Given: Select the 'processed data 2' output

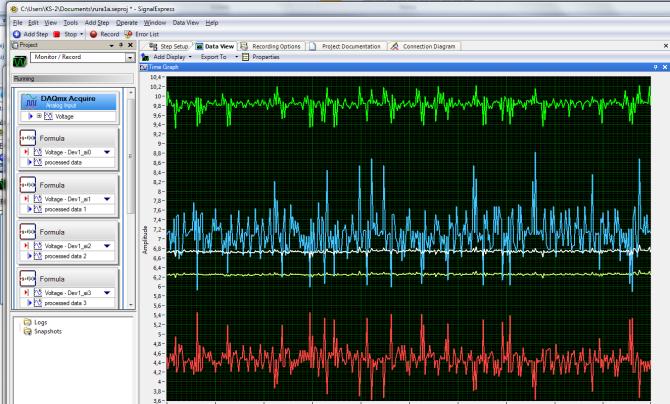Looking at the screenshot, I should (65, 256).
